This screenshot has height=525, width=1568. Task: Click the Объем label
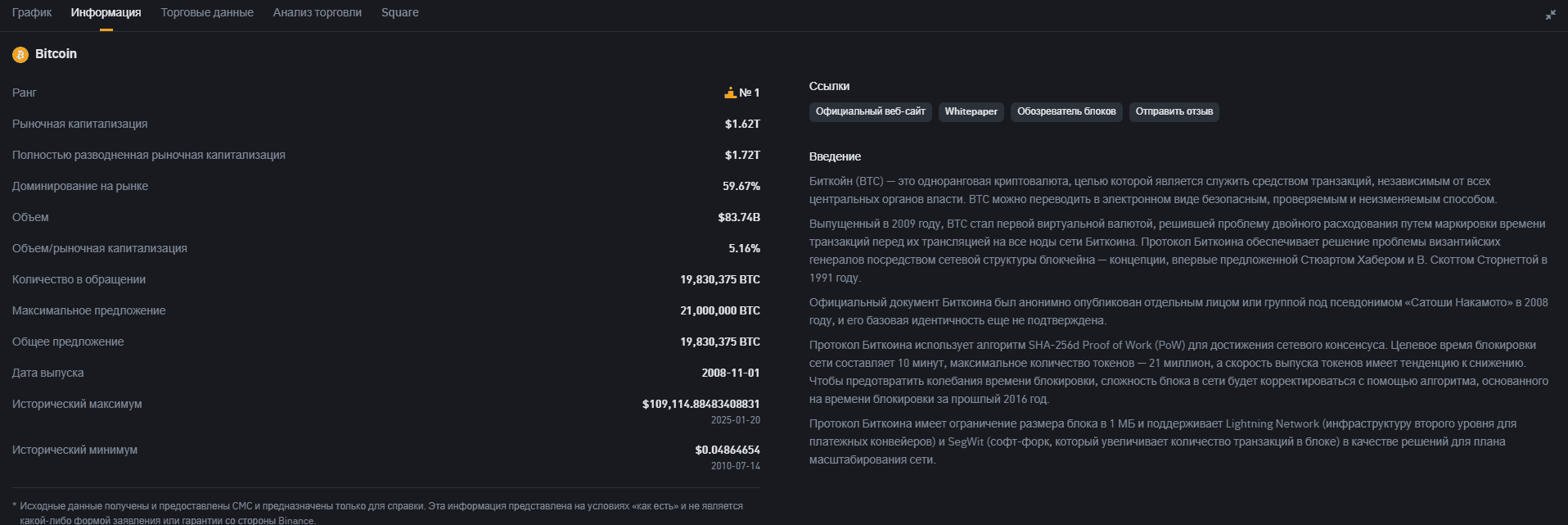(x=30, y=217)
